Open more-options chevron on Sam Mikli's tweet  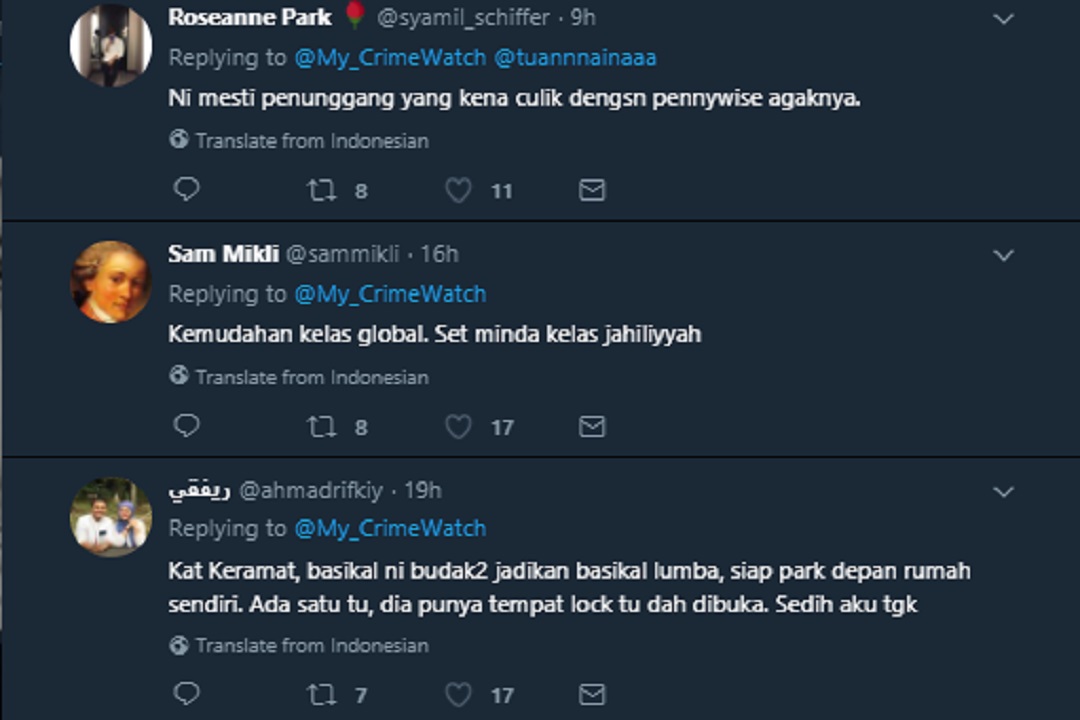(1003, 256)
